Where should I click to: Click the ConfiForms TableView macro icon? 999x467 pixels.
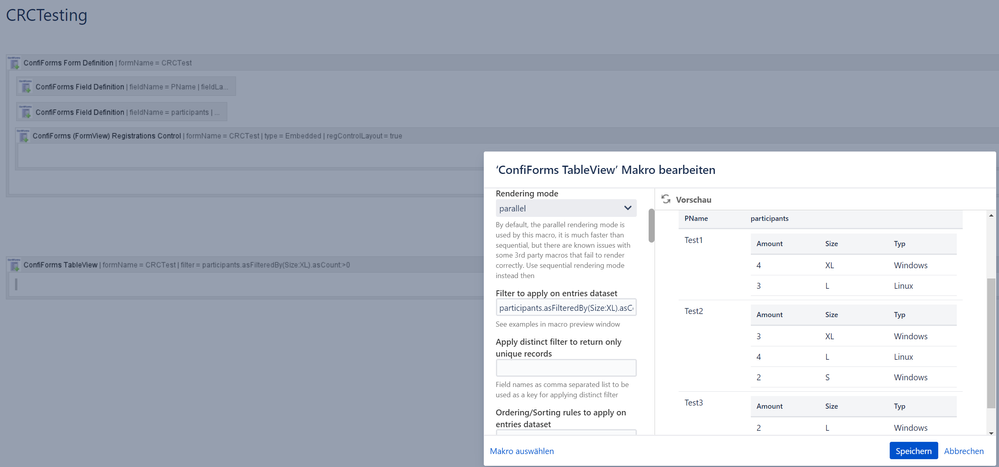click(14, 265)
